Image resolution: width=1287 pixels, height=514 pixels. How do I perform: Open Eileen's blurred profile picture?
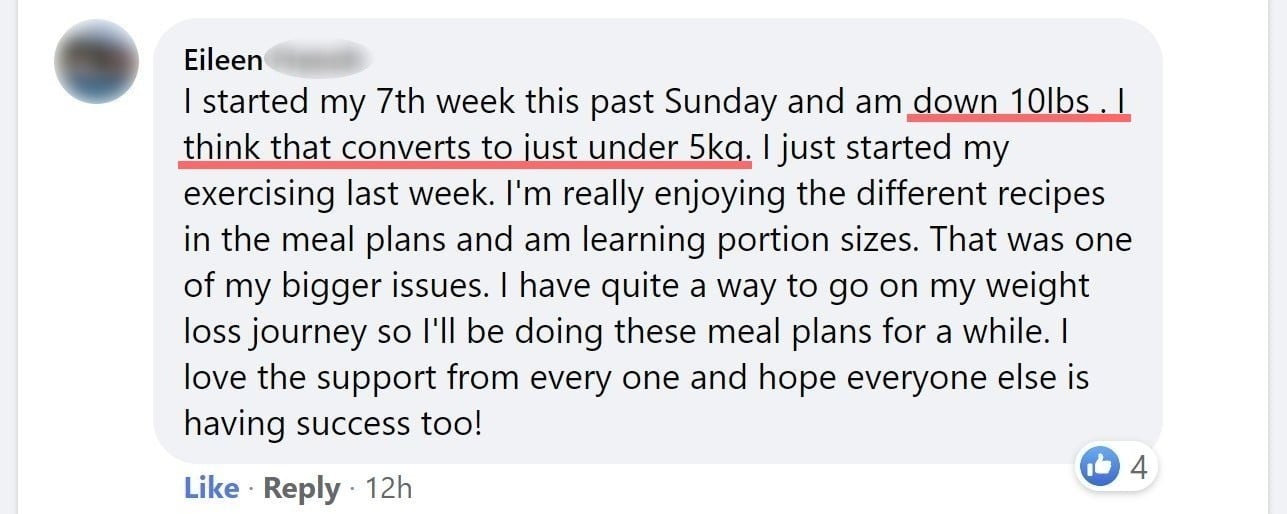96,61
